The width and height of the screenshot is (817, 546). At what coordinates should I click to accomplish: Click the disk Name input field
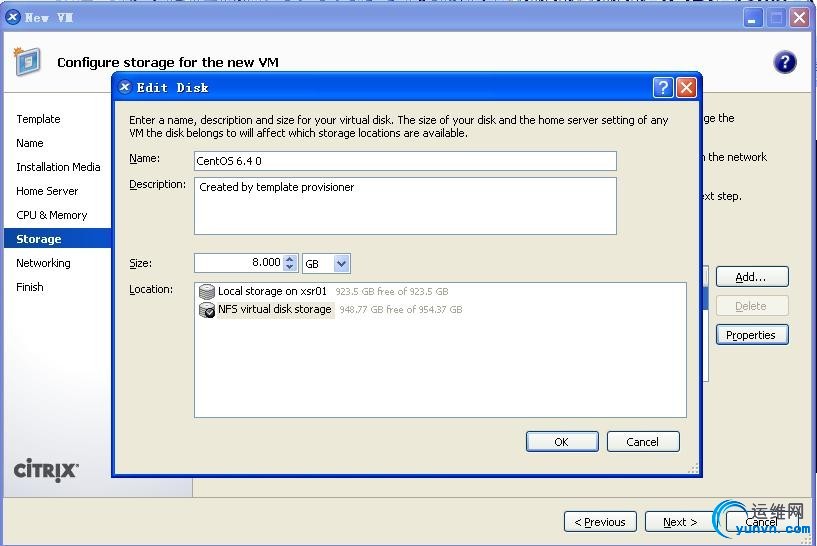pyautogui.click(x=405, y=161)
